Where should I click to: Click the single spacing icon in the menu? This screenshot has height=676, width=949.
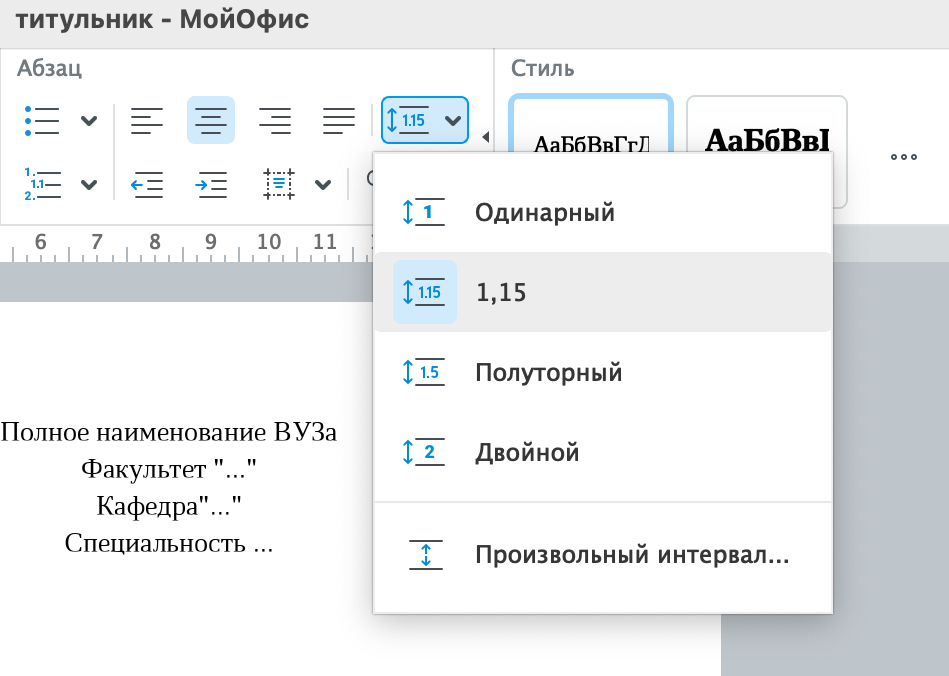(x=424, y=212)
